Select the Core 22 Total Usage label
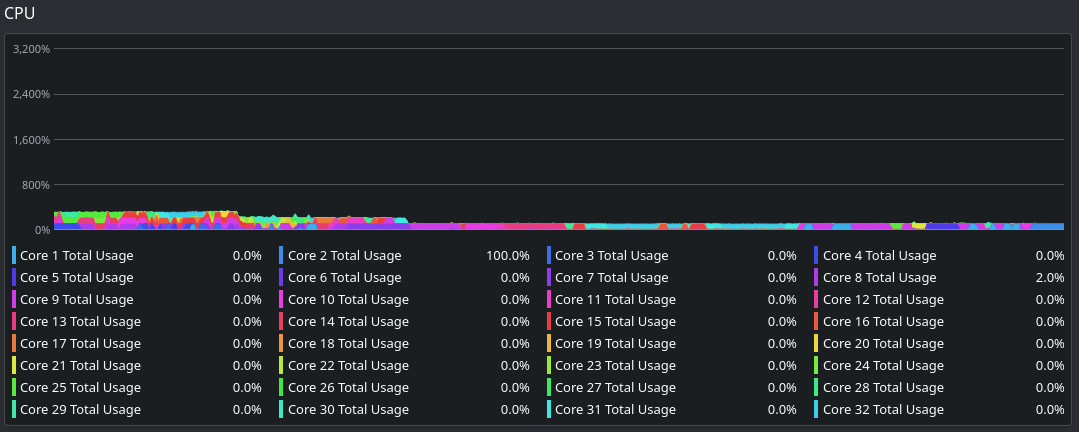Screen dimensions: 1079x432 pos(348,365)
